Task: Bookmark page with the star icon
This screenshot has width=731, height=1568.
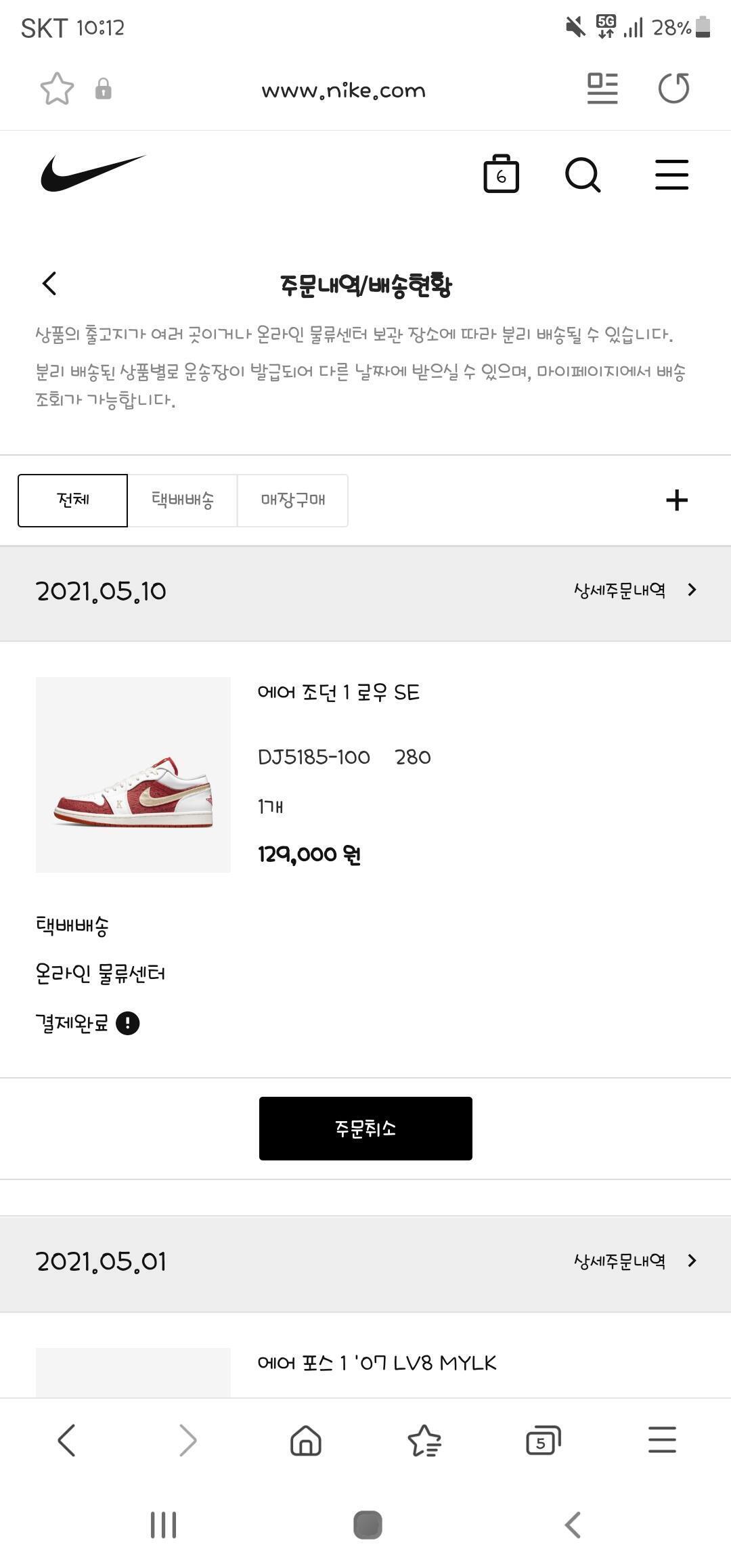Action: pos(57,89)
